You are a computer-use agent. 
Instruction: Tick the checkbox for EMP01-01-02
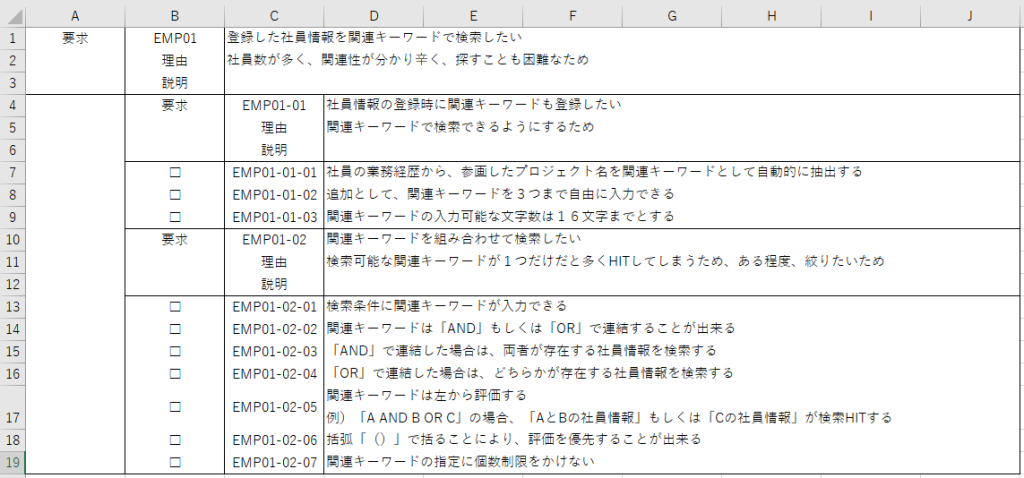tap(174, 195)
